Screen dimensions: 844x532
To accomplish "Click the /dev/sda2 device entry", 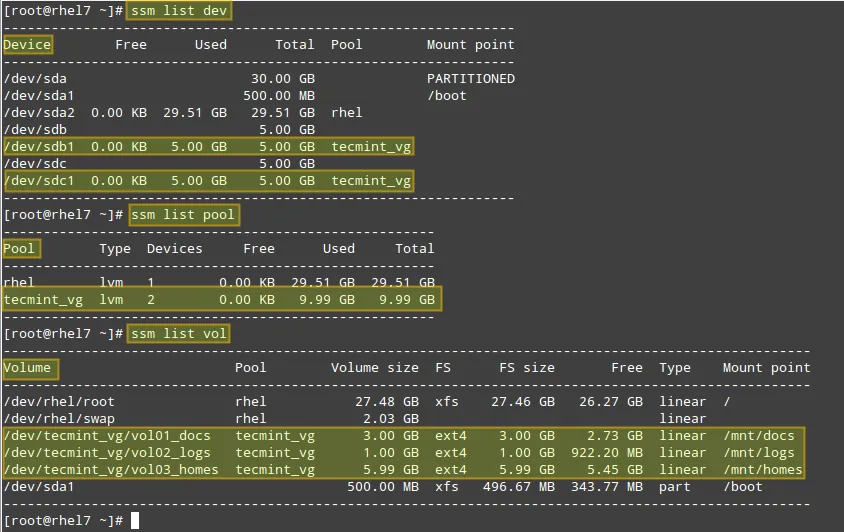I will (35, 113).
